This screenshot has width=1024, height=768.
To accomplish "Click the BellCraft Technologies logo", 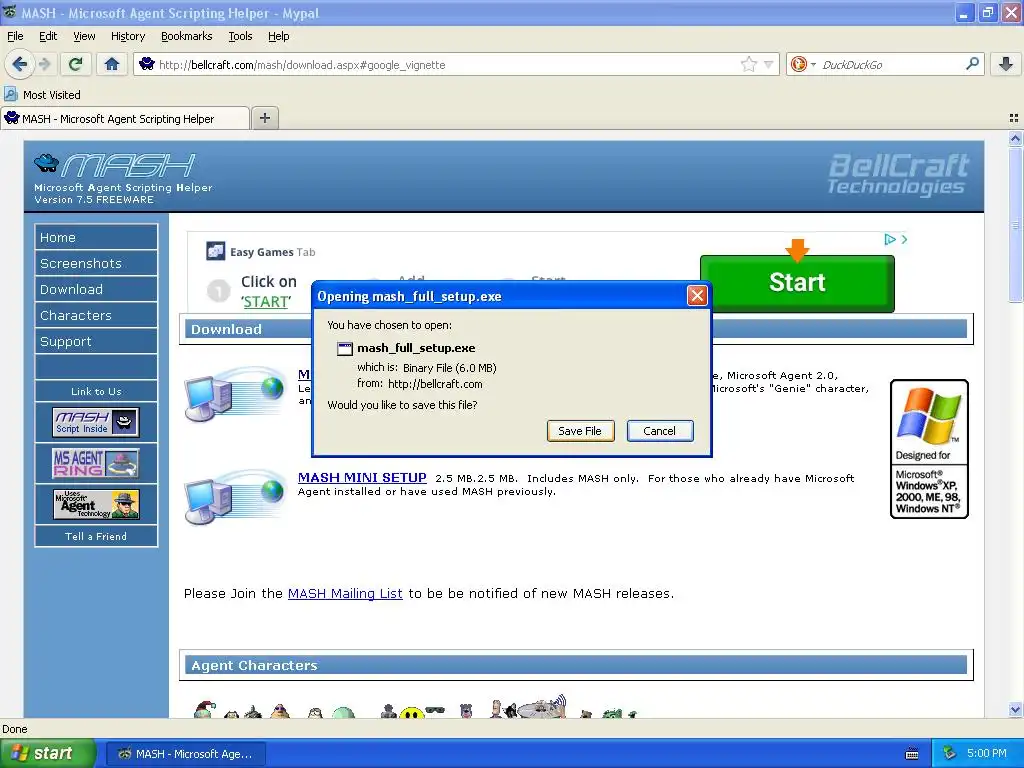I will 898,174.
